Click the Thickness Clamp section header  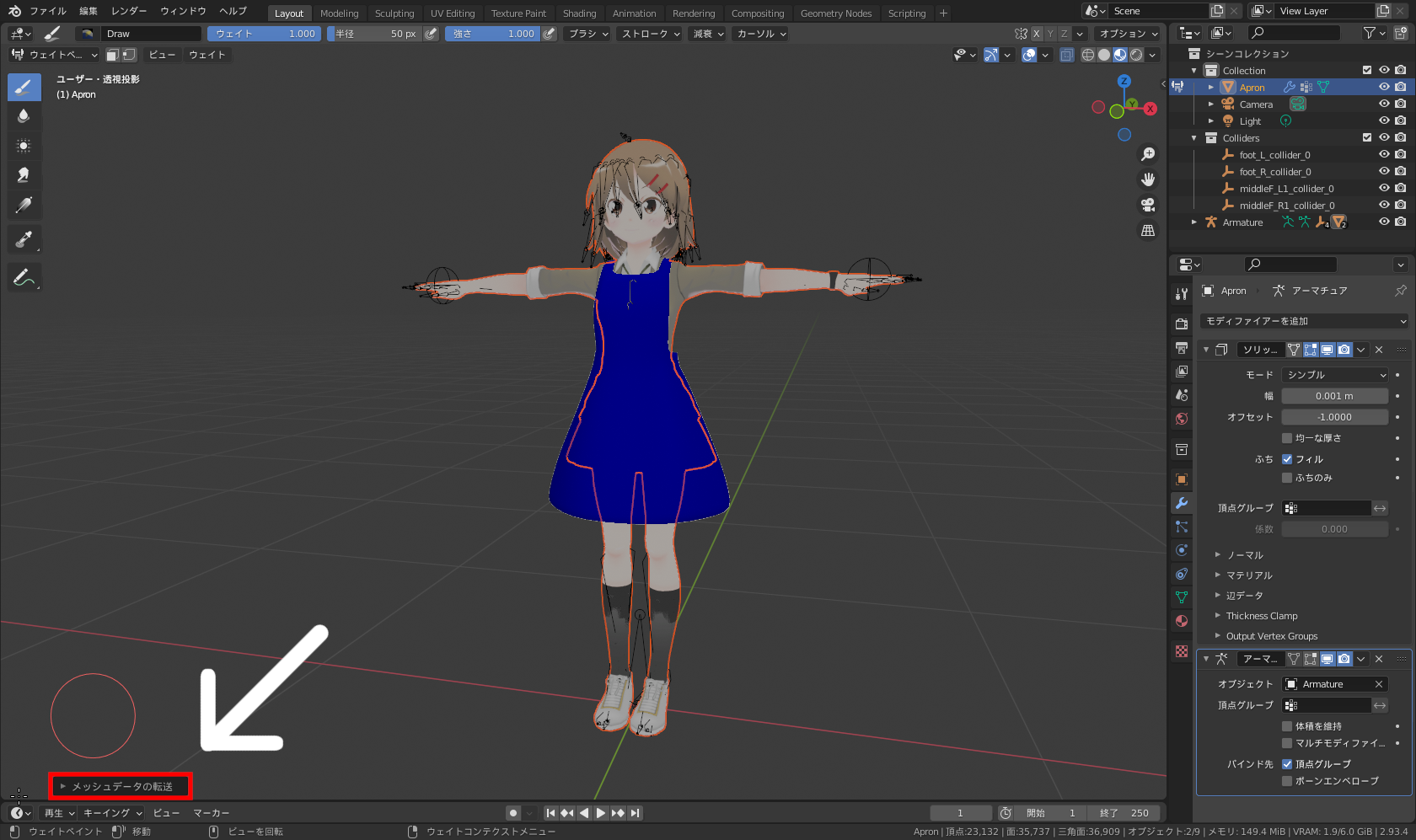click(x=1261, y=615)
